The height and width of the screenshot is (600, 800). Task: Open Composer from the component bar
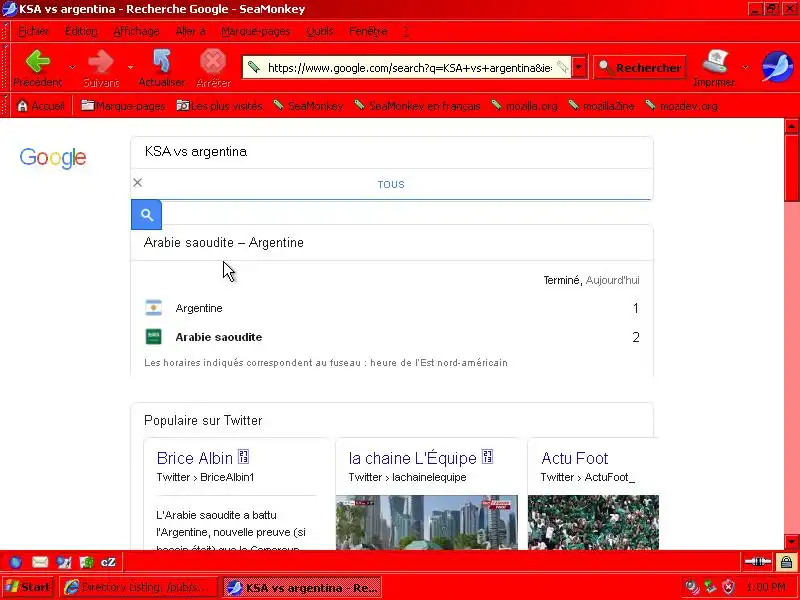click(x=64, y=562)
